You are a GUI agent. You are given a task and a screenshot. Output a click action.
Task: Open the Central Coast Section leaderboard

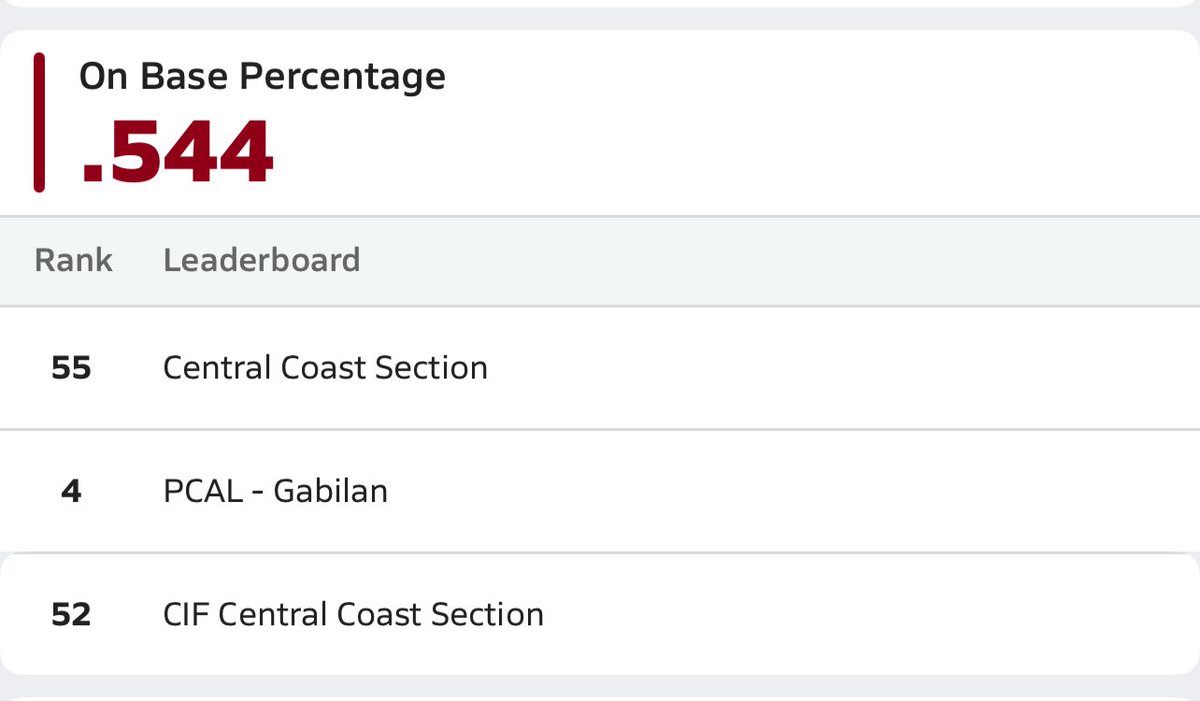(325, 368)
